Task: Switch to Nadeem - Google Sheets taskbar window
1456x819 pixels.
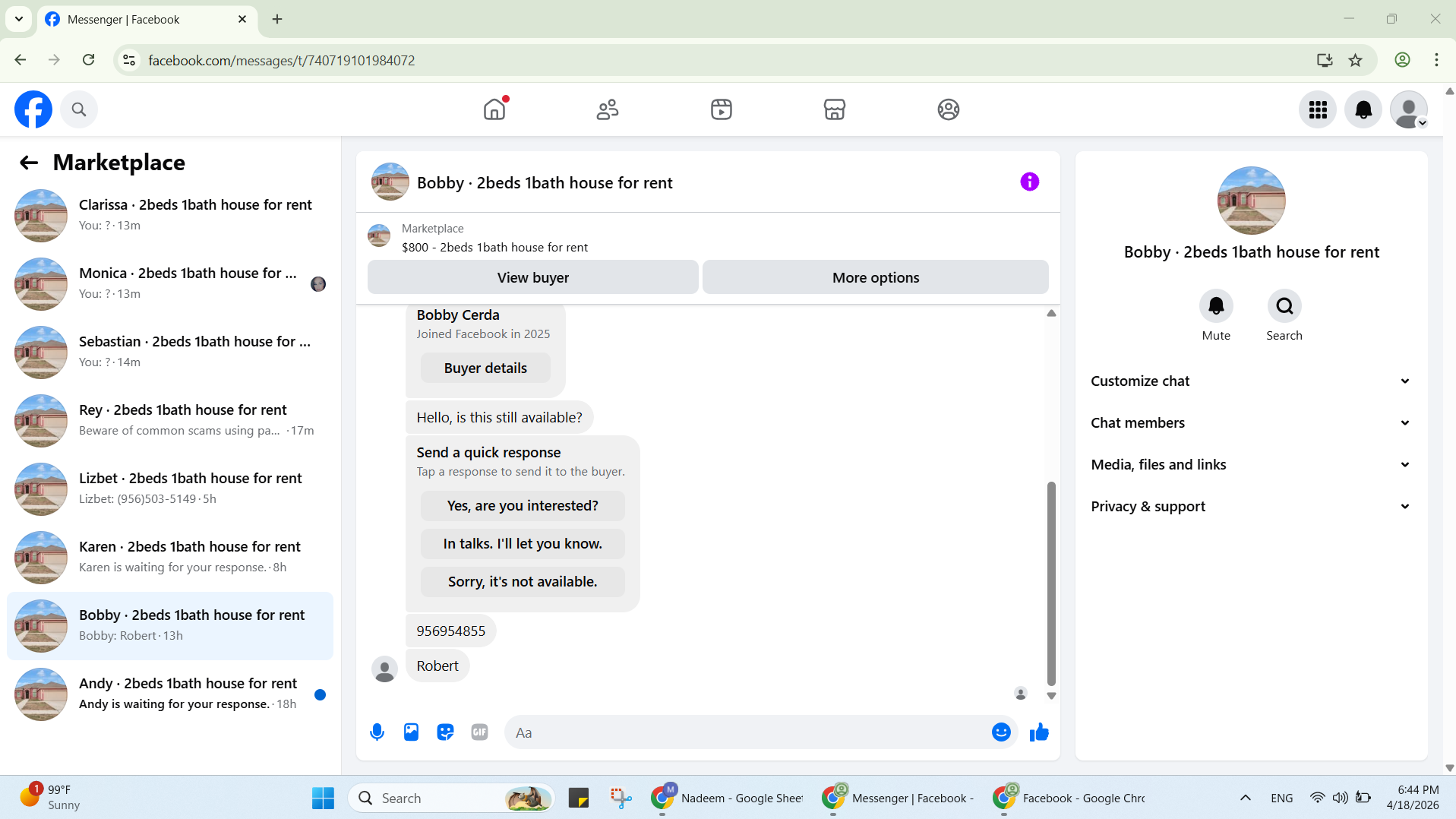Action: point(728,798)
